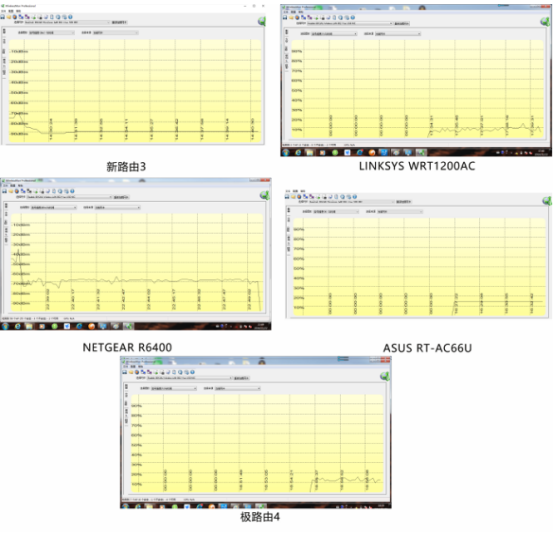Viewport: 554px width, 533px height.
Task: Click the floppy save icon in 极路由4 window
Action: tap(124, 372)
